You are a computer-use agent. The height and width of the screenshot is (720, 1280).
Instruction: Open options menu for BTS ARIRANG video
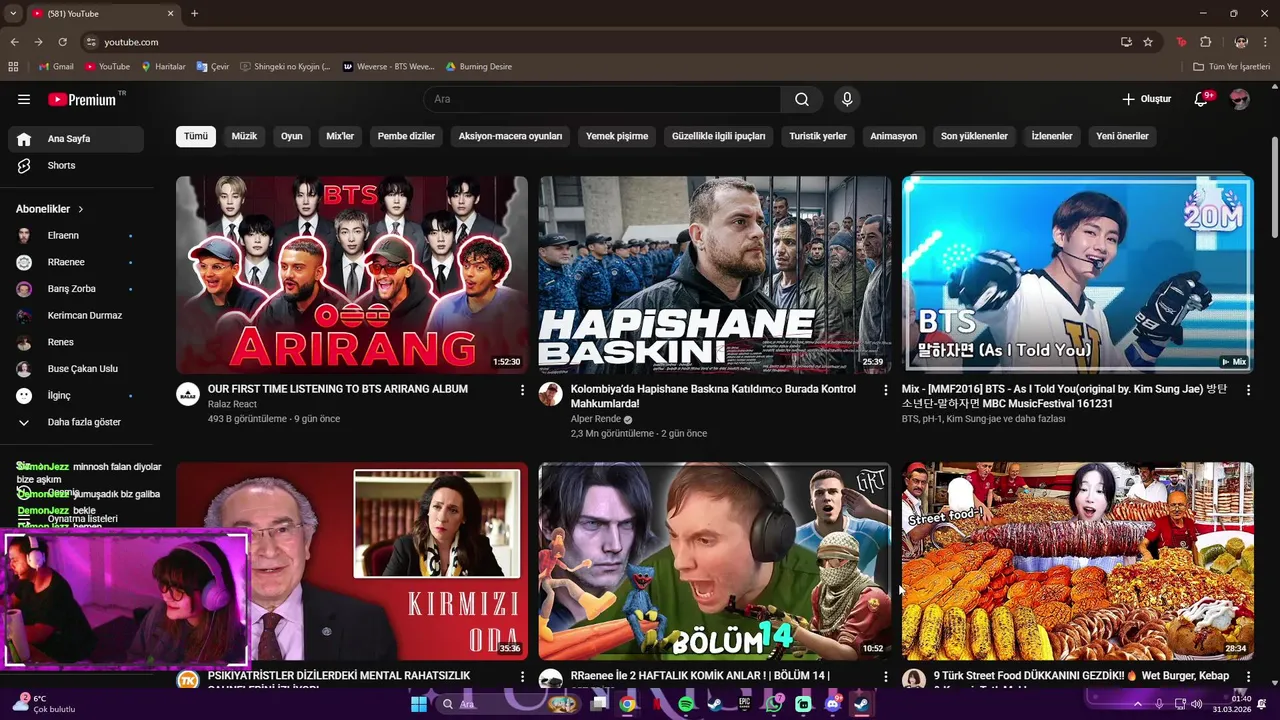point(522,389)
